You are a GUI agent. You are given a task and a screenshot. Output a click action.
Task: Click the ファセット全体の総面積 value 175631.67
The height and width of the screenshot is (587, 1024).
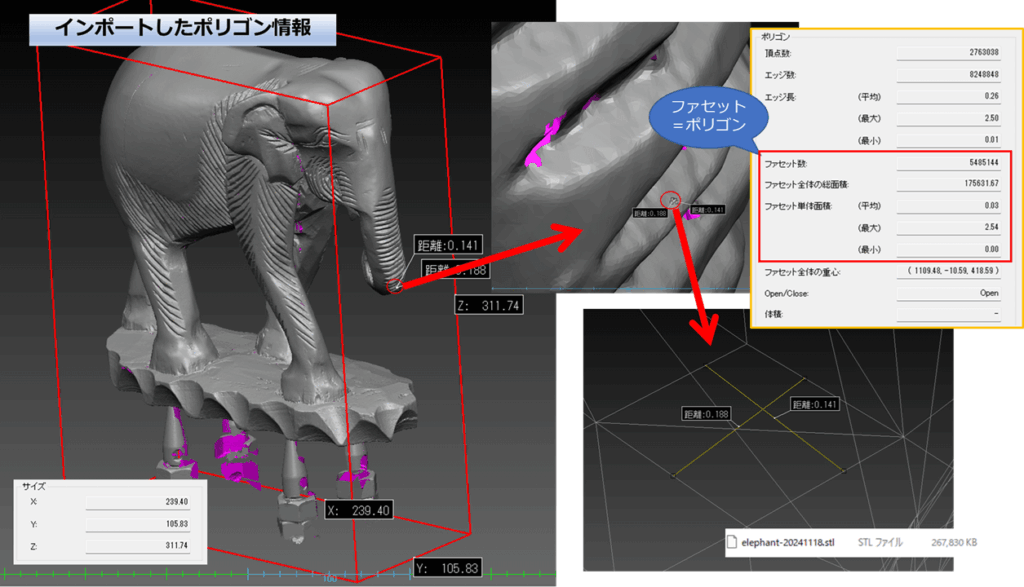pyautogui.click(x=955, y=184)
